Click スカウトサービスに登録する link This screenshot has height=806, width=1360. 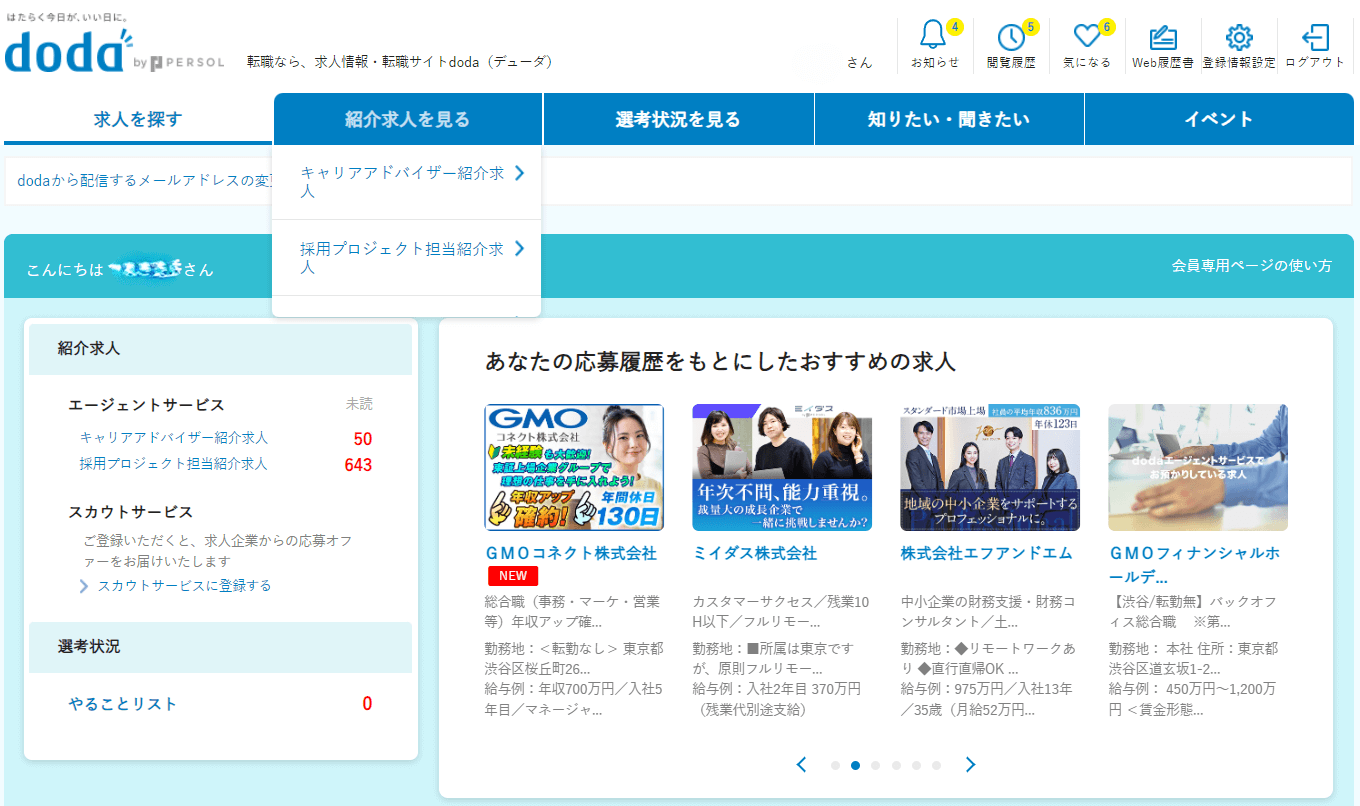[x=184, y=586]
